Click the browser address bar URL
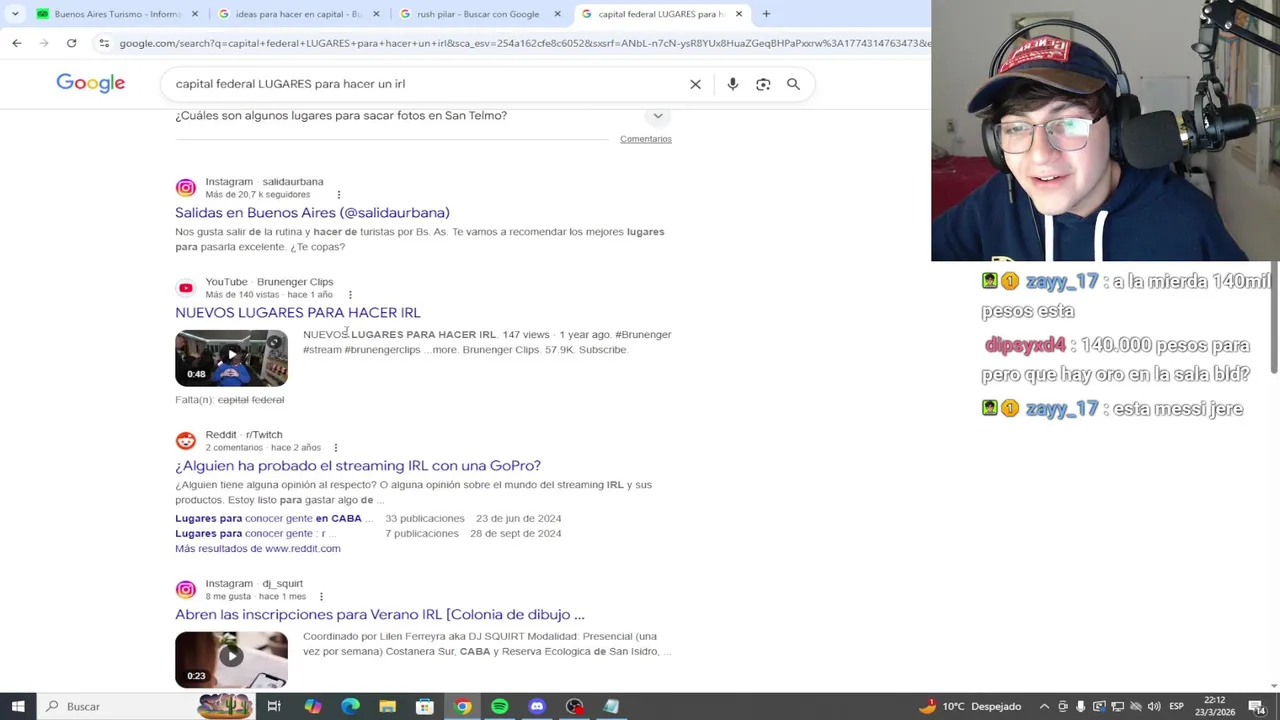Viewport: 1280px width, 720px height. [x=523, y=43]
